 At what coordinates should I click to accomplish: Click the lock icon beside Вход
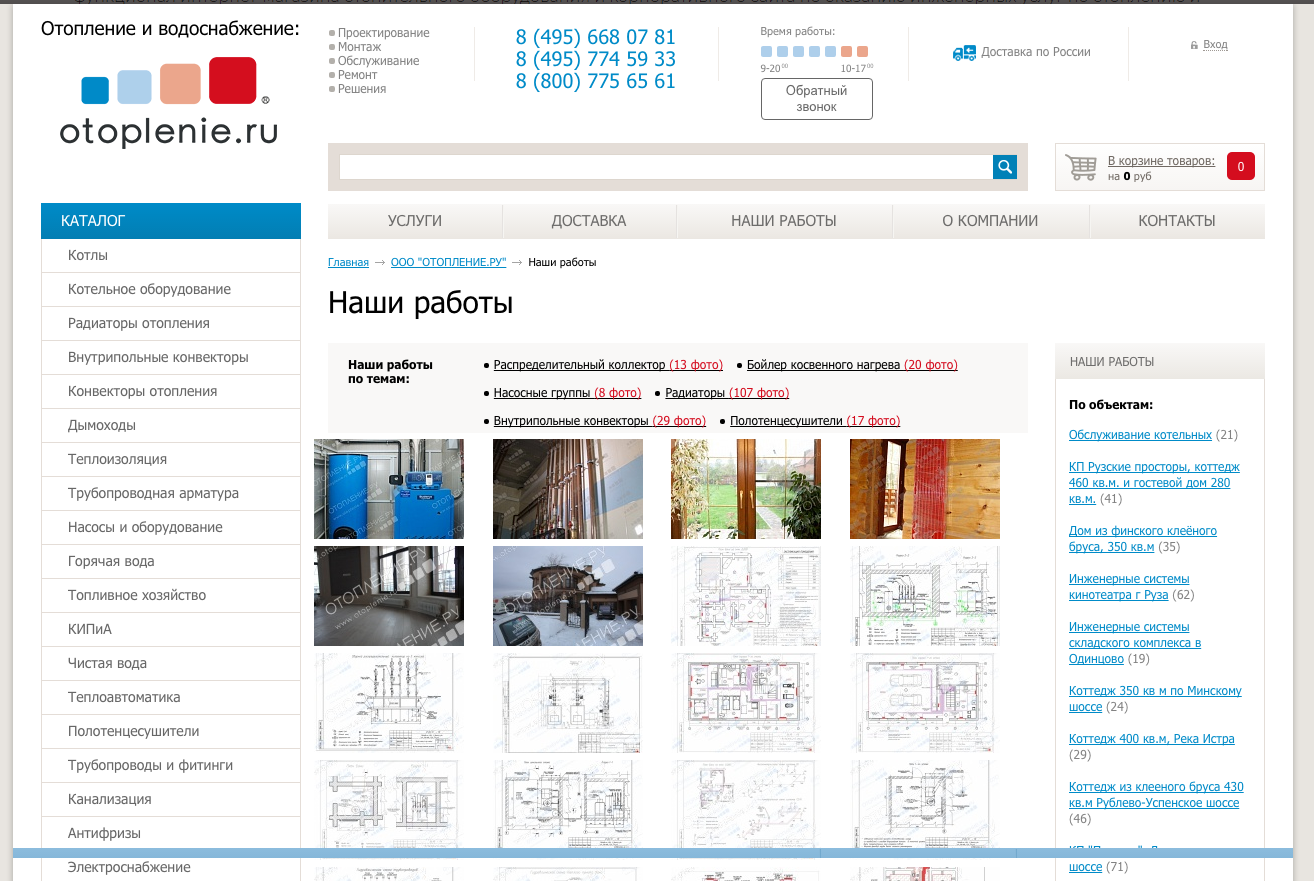tap(1194, 46)
